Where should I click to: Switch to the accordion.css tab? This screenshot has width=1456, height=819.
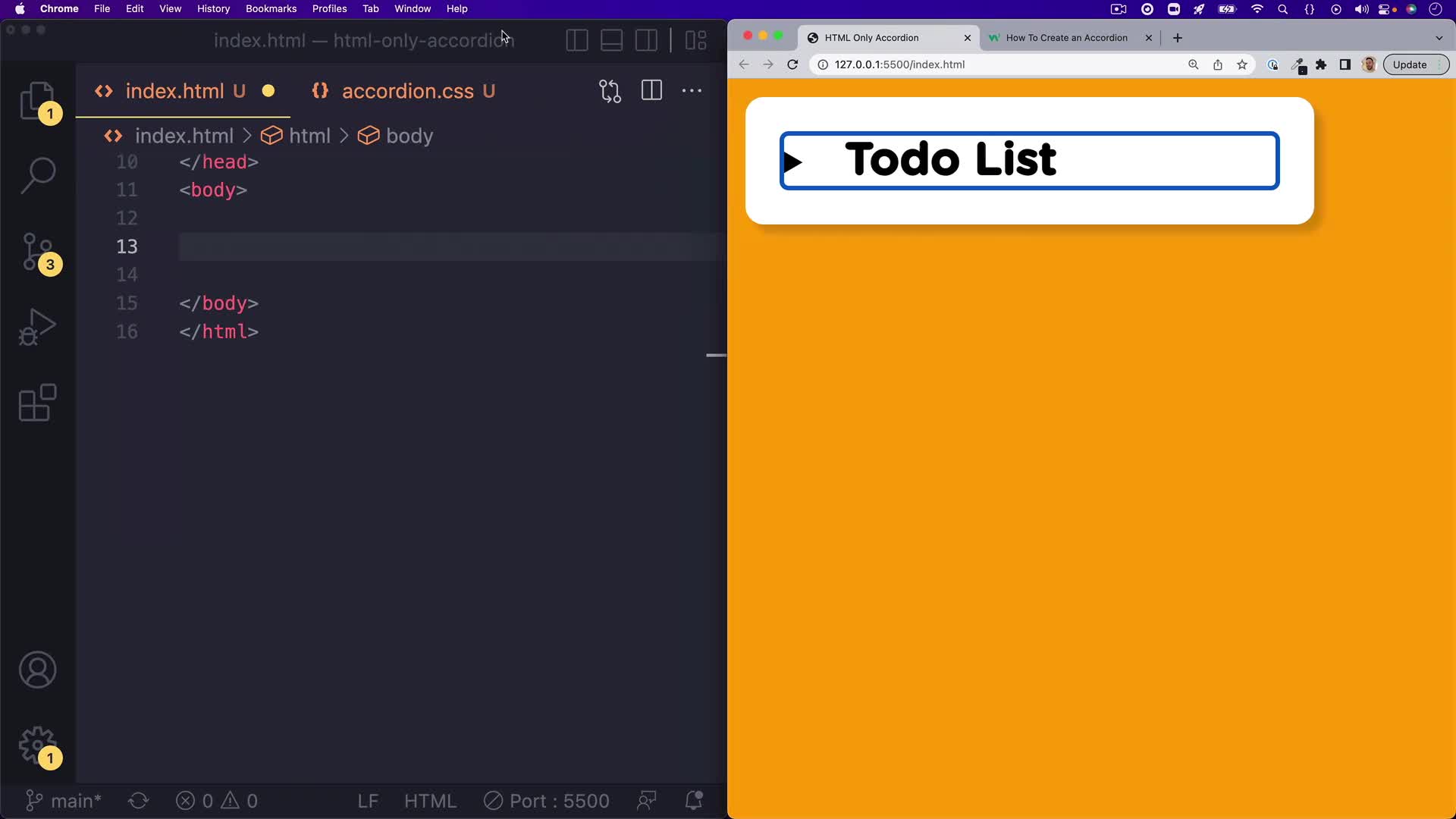click(x=407, y=91)
